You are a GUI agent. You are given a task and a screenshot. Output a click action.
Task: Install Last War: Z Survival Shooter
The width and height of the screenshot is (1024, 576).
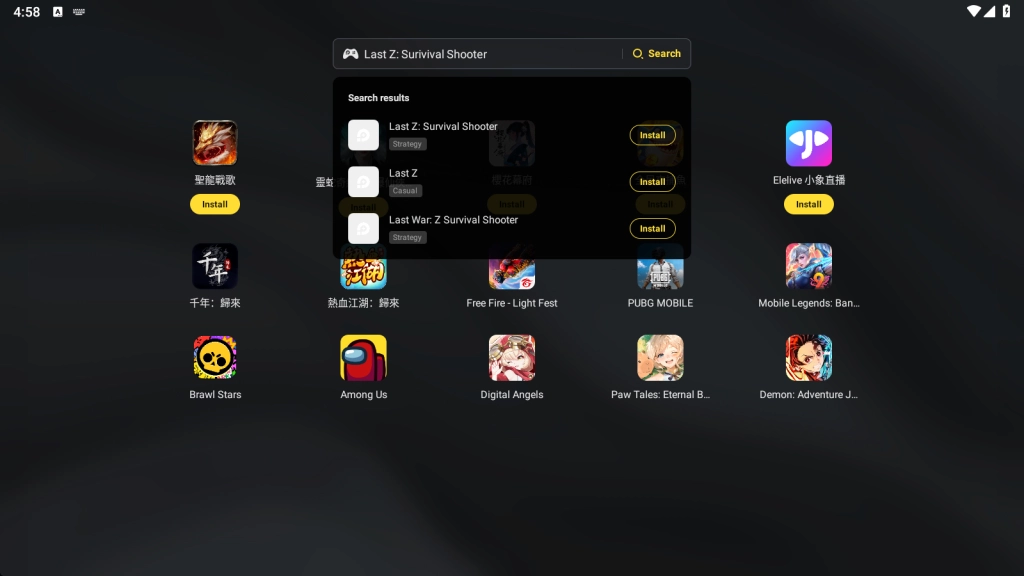(x=652, y=229)
